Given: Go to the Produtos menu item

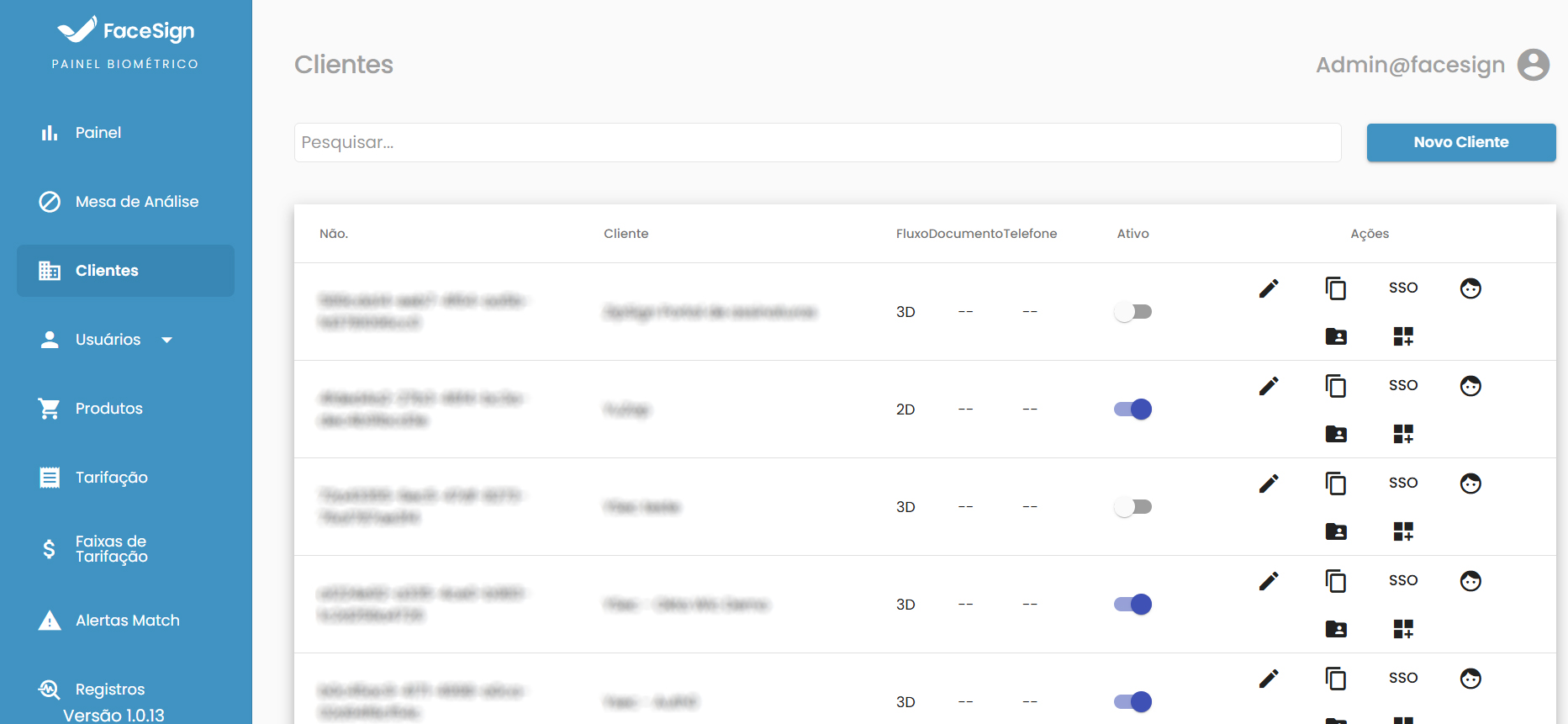Looking at the screenshot, I should tap(108, 409).
